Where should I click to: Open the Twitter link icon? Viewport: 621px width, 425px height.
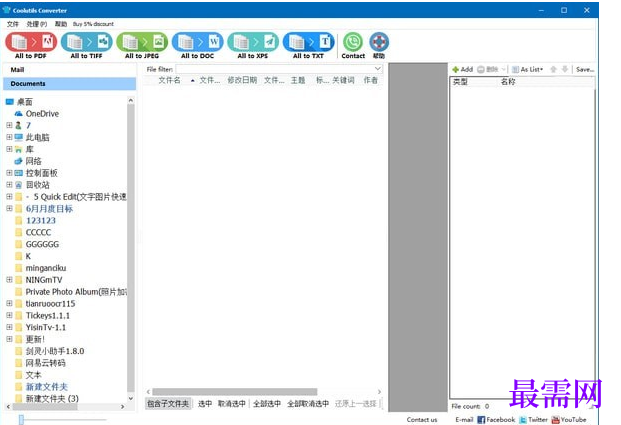(x=523, y=419)
